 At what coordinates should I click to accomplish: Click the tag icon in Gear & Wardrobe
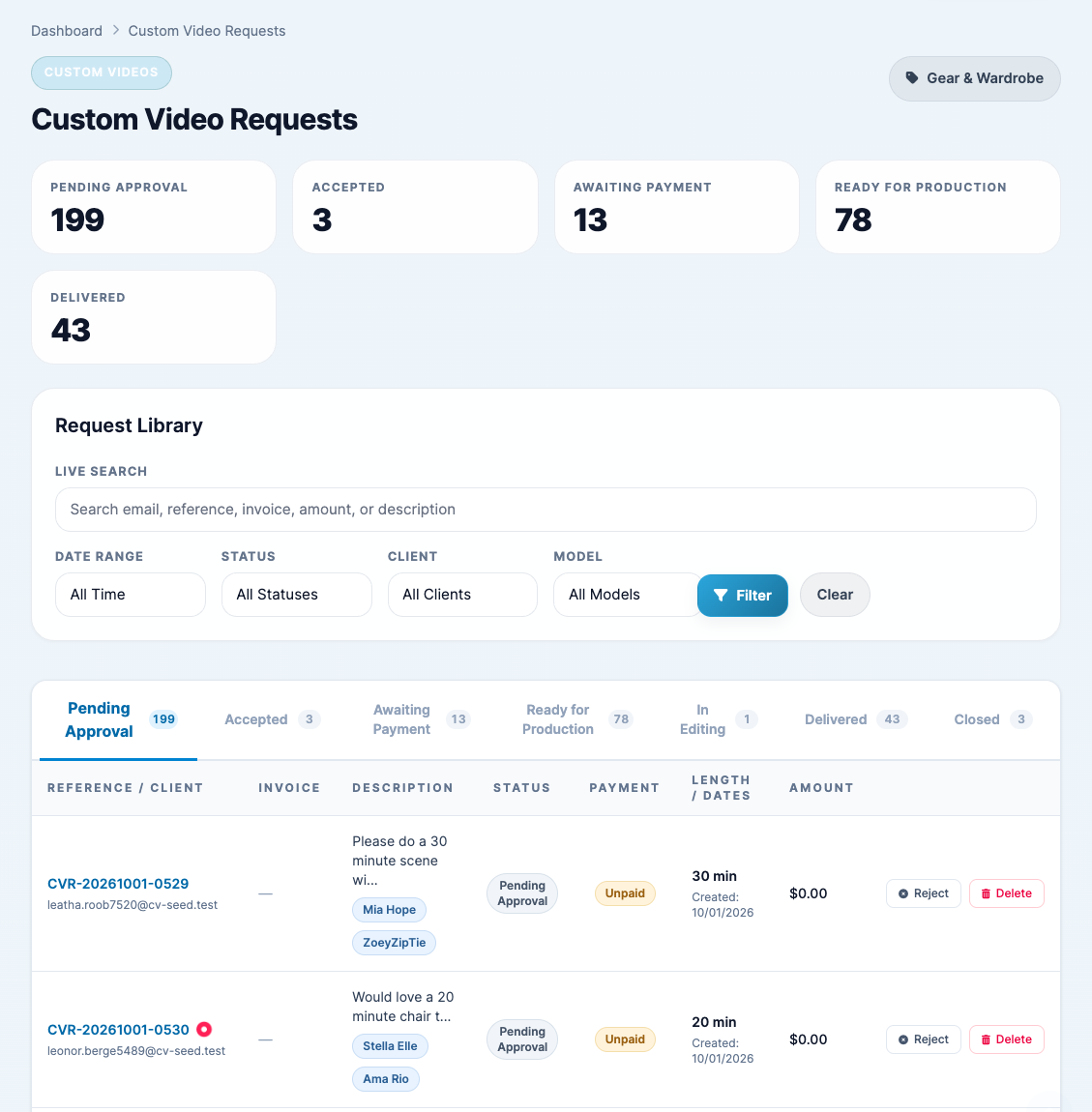[x=912, y=78]
